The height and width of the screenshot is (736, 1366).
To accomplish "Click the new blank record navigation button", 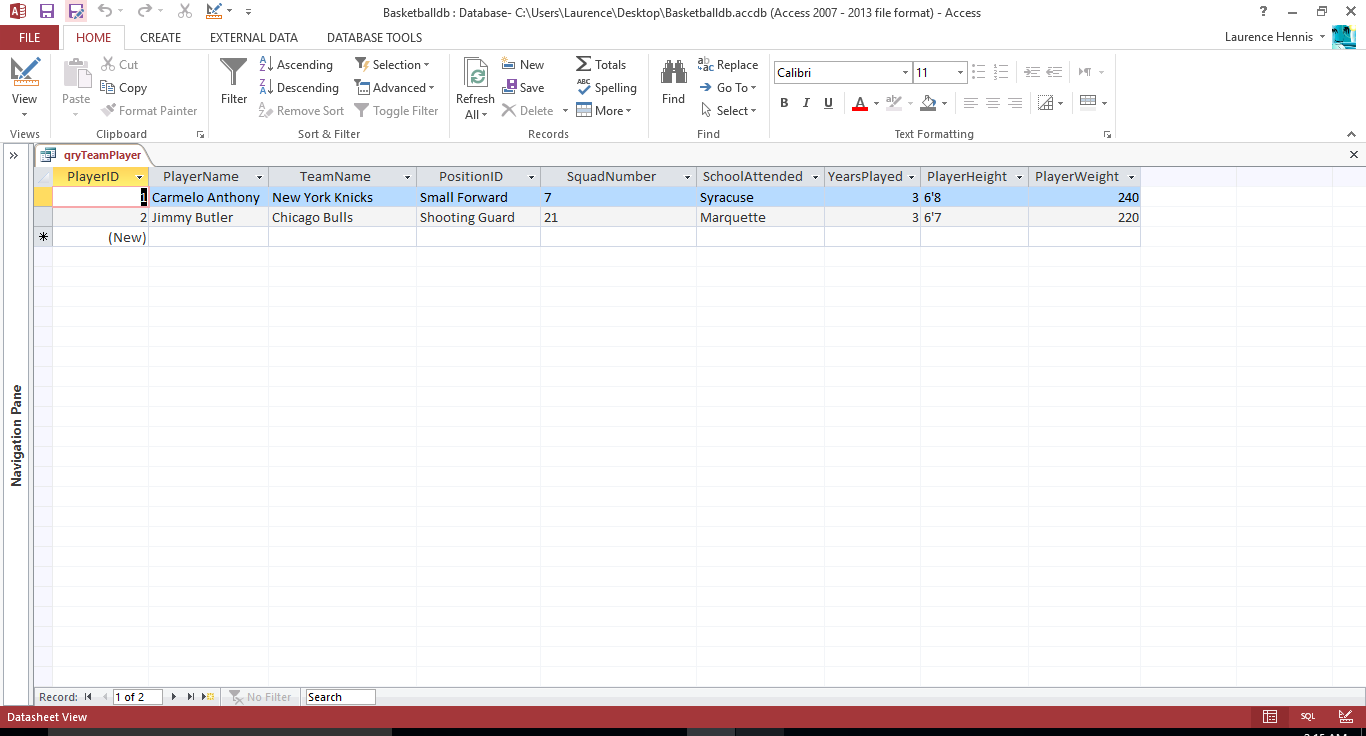I will tap(208, 697).
